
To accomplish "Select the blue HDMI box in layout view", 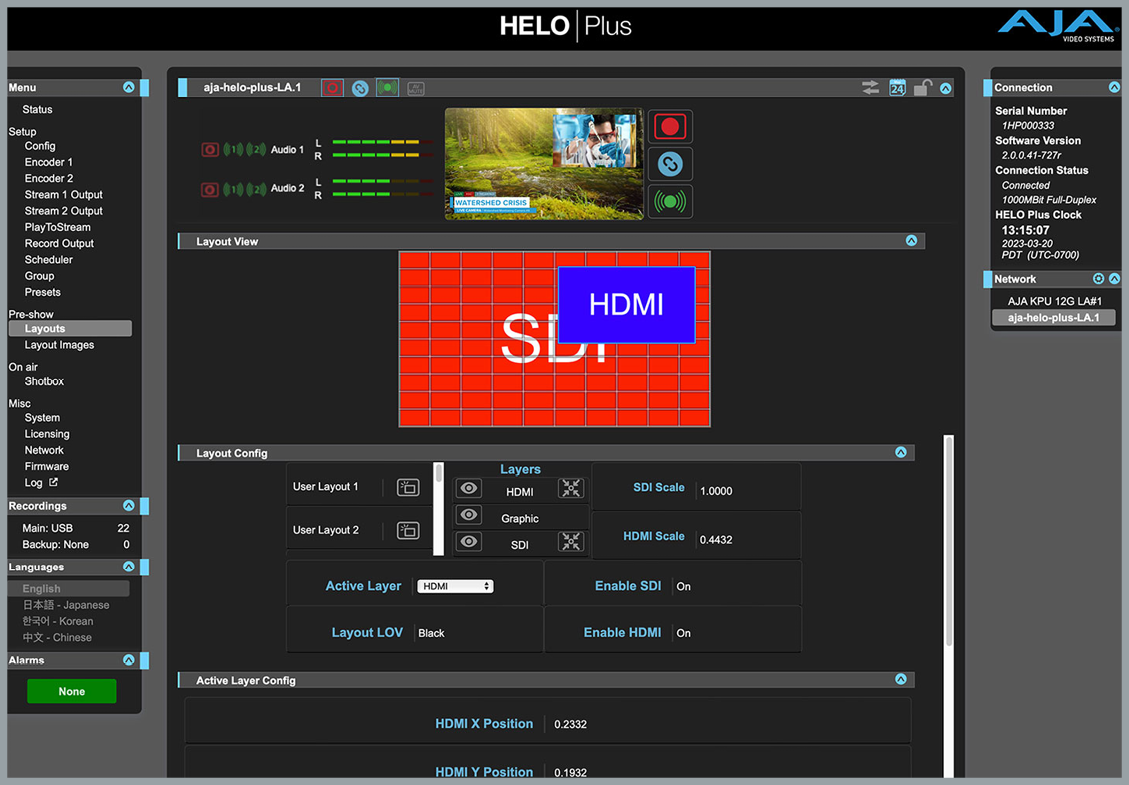I will tap(626, 305).
